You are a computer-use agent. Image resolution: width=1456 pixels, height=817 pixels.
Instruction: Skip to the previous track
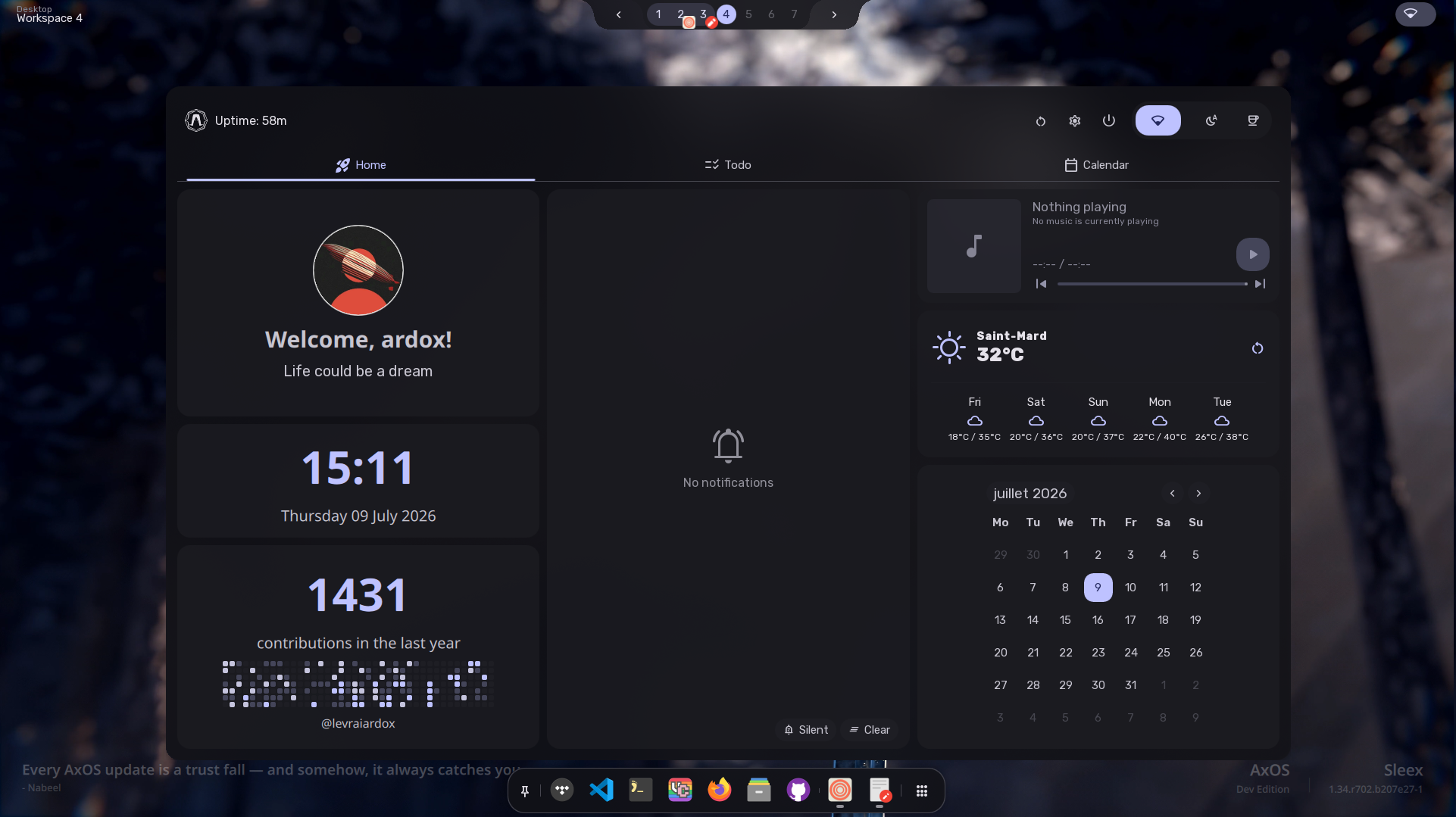click(x=1042, y=284)
